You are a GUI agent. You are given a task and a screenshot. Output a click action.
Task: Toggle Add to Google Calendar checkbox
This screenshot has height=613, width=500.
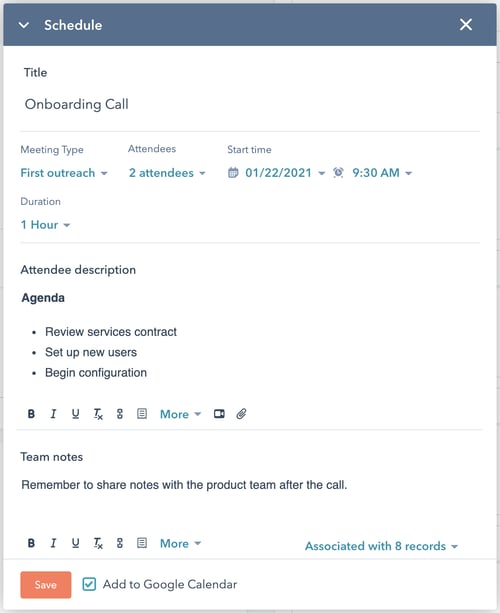click(x=89, y=584)
